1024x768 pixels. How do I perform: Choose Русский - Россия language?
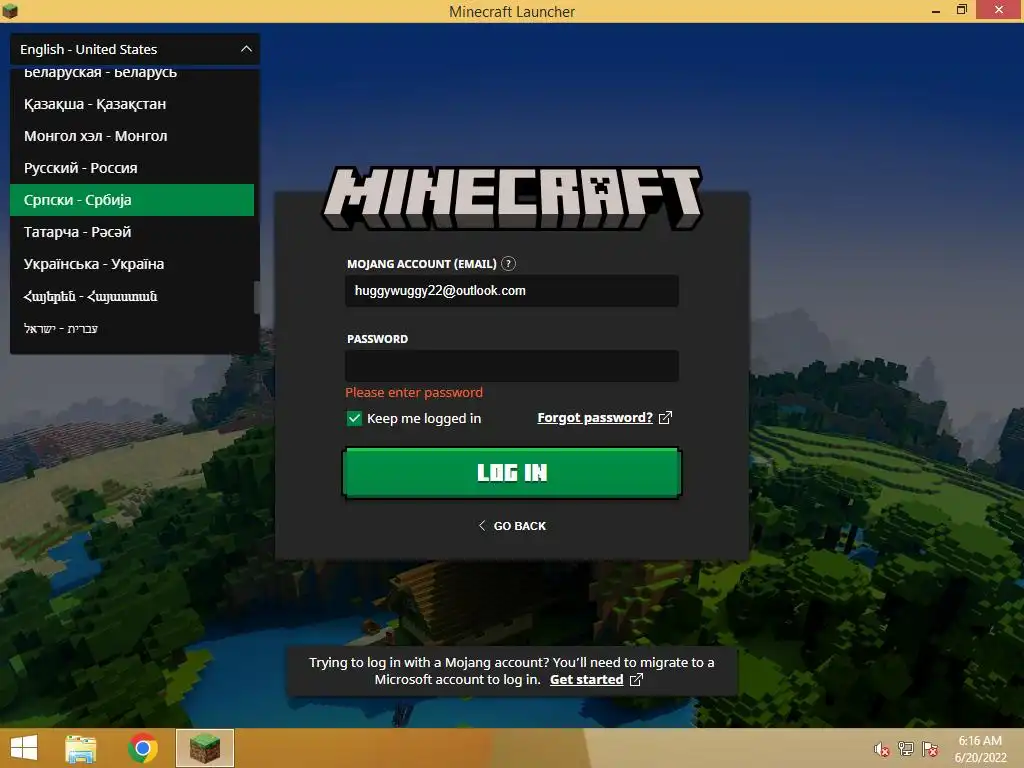(132, 168)
